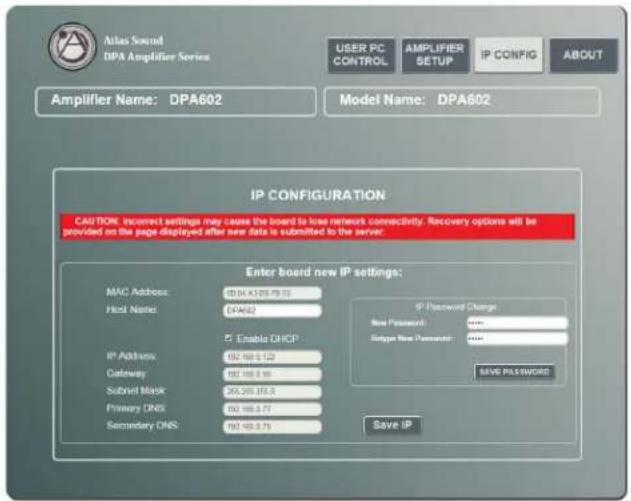Viewport: 631px width, 501px height.
Task: Toggle the Enable DHCP checkbox
Action: coord(228,338)
